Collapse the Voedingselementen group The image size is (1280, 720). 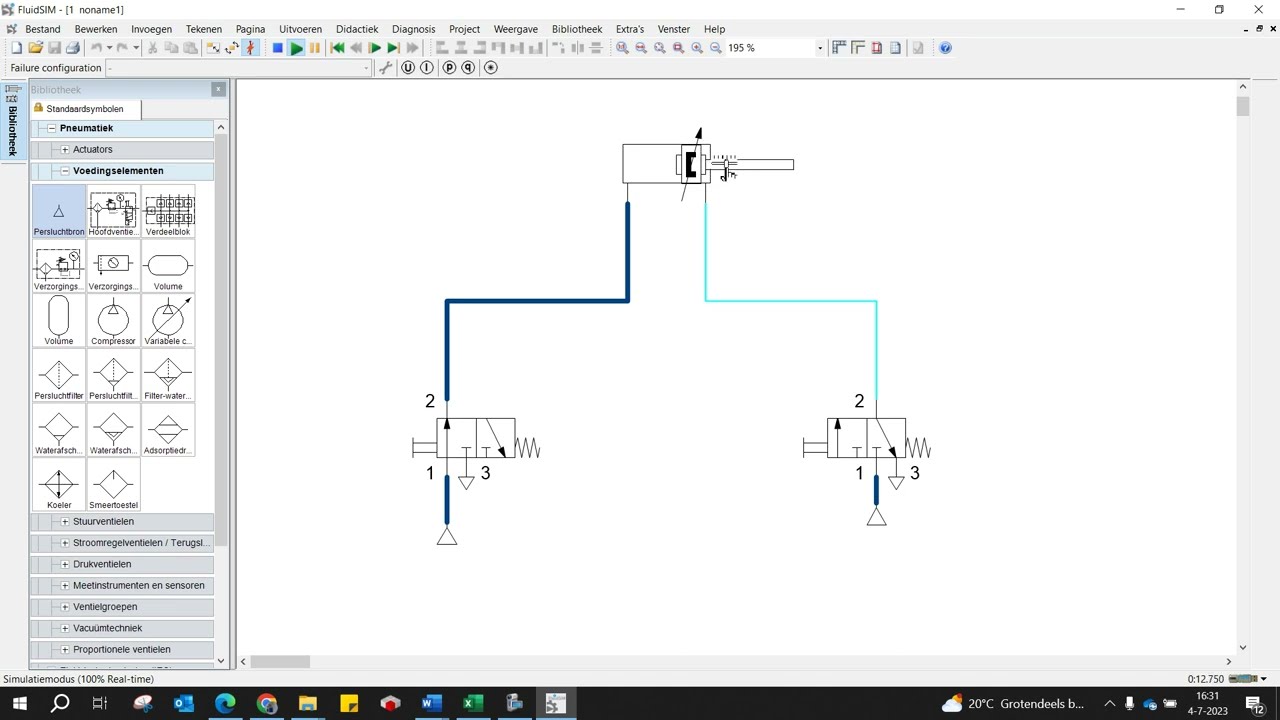pos(65,171)
